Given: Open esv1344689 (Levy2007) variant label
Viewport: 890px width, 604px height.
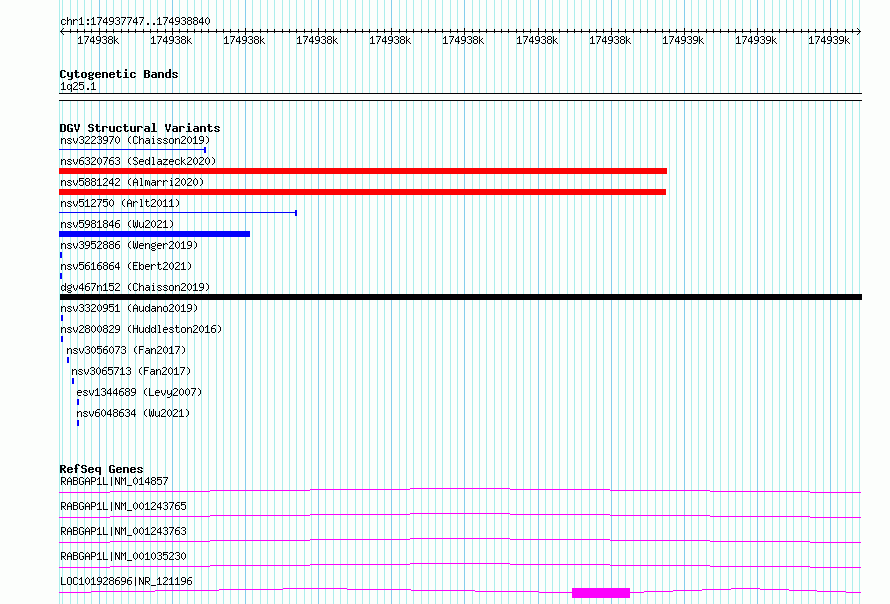Looking at the screenshot, I should click(139, 392).
